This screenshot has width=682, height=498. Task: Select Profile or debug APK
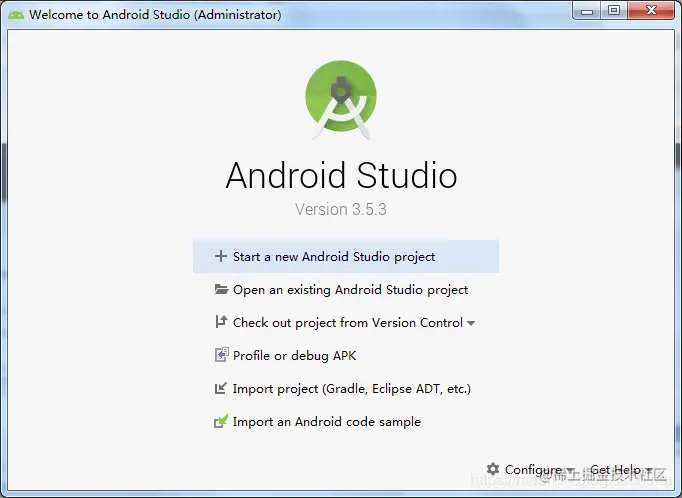click(294, 356)
